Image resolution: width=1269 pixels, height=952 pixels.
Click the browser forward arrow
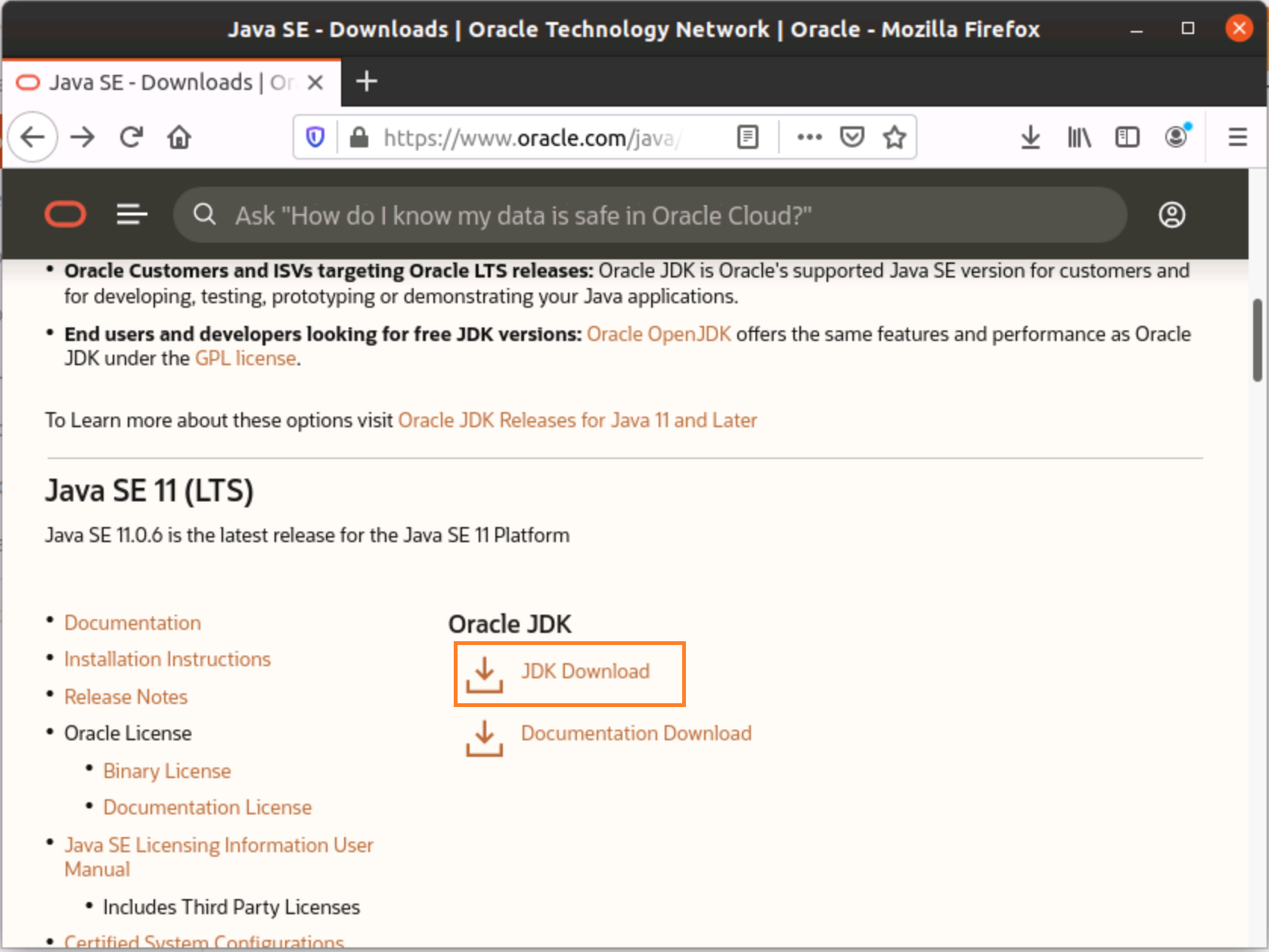coord(82,137)
